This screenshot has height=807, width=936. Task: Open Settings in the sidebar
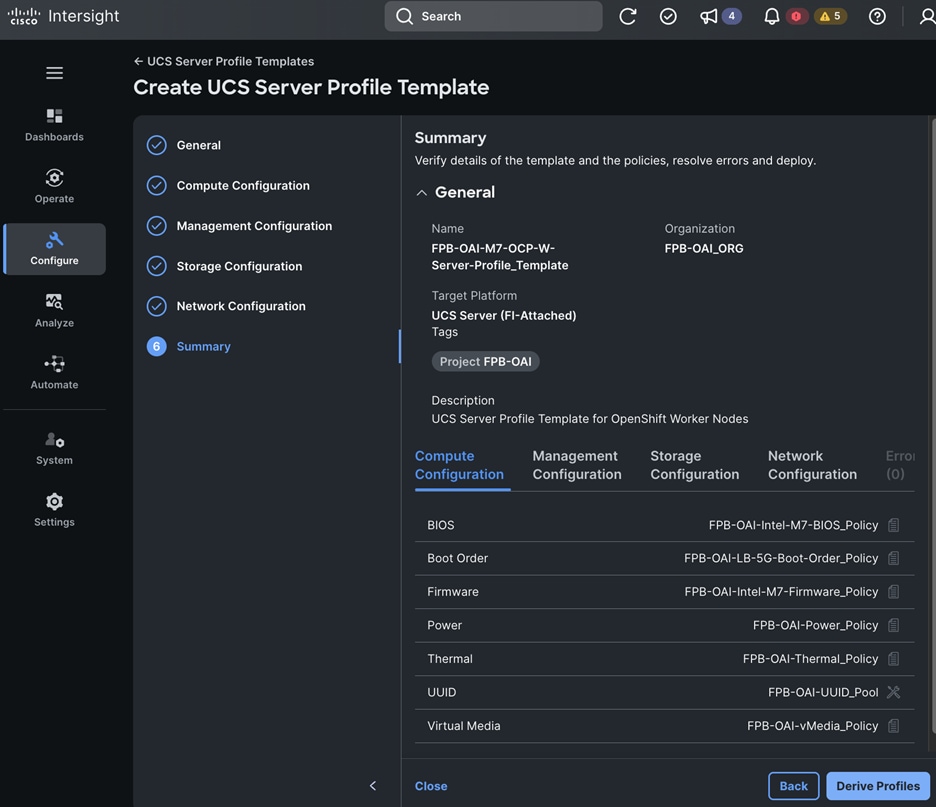pyautogui.click(x=54, y=510)
